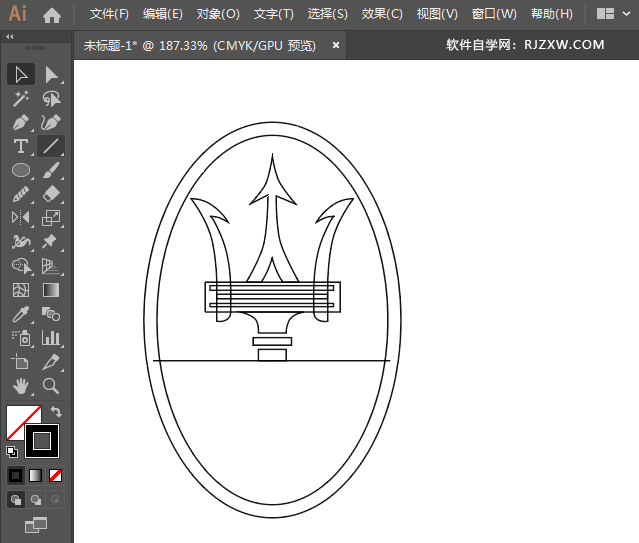The width and height of the screenshot is (639, 543).
Task: Select the Artboard tool
Action: (x=21, y=362)
